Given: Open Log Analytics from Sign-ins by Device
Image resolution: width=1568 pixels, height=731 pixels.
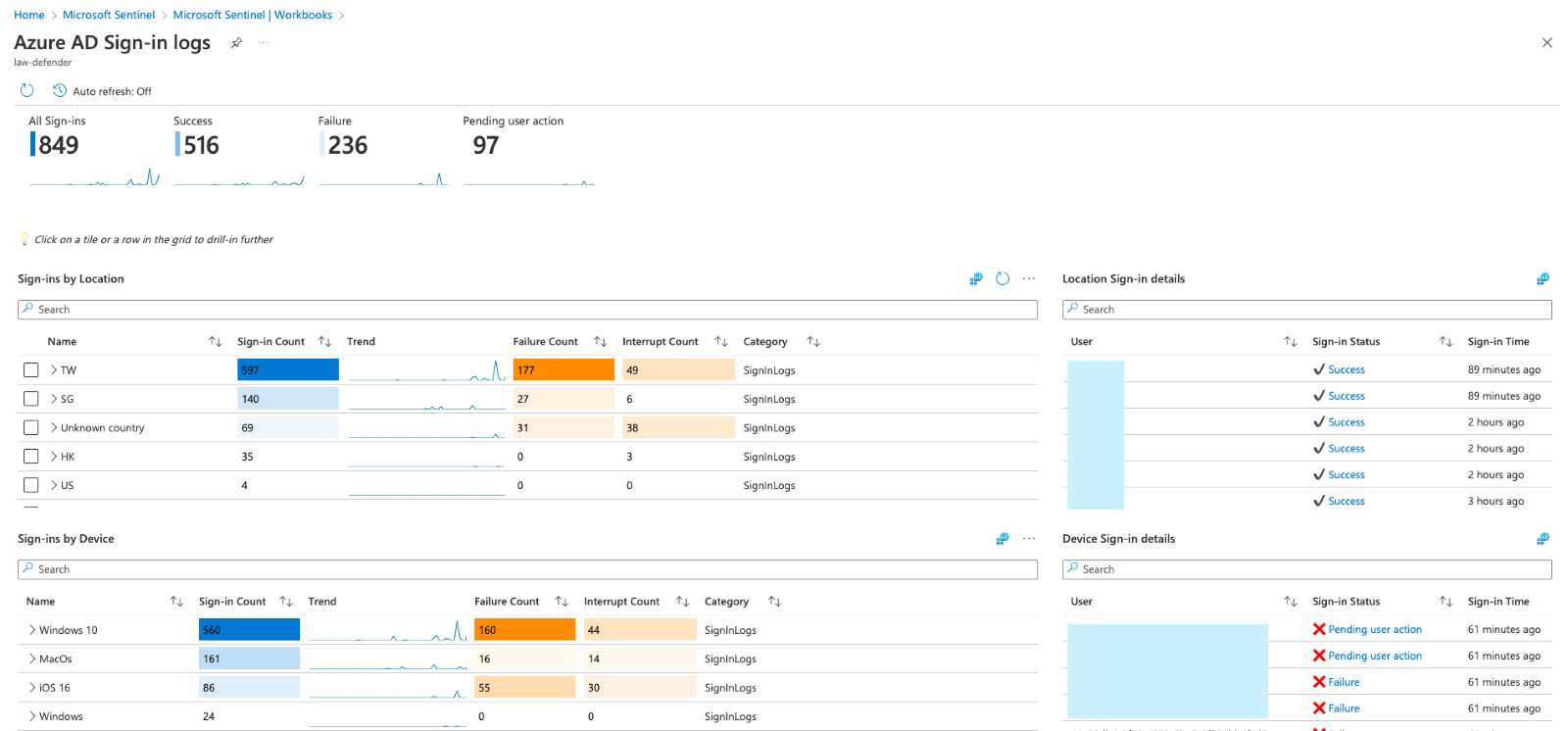Looking at the screenshot, I should coord(1003,538).
